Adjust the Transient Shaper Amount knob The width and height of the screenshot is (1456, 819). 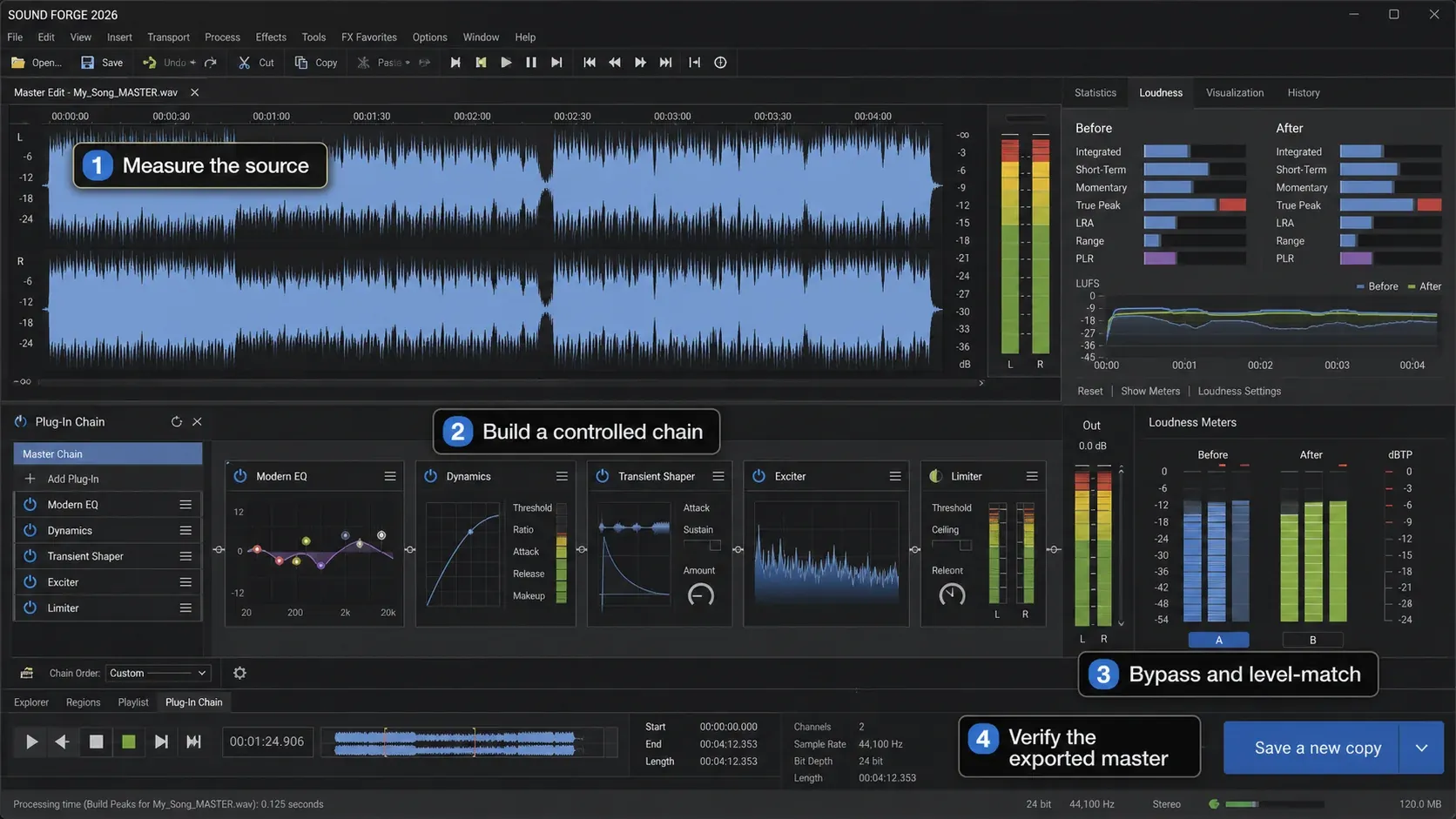[x=701, y=595]
